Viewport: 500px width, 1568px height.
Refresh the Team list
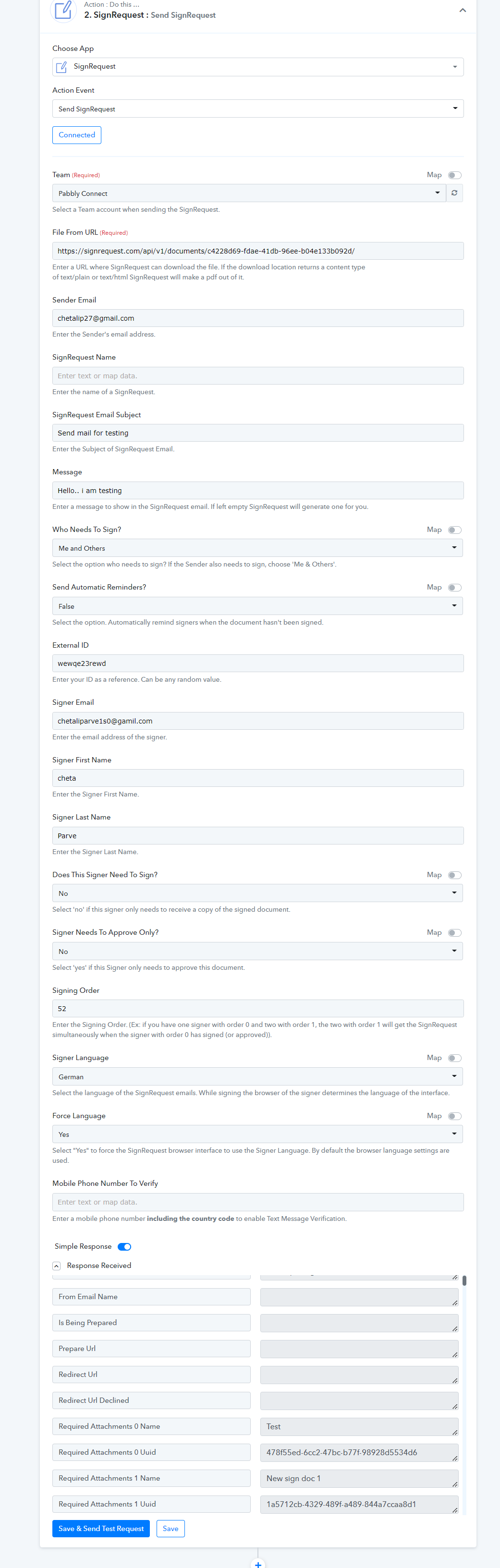454,193
